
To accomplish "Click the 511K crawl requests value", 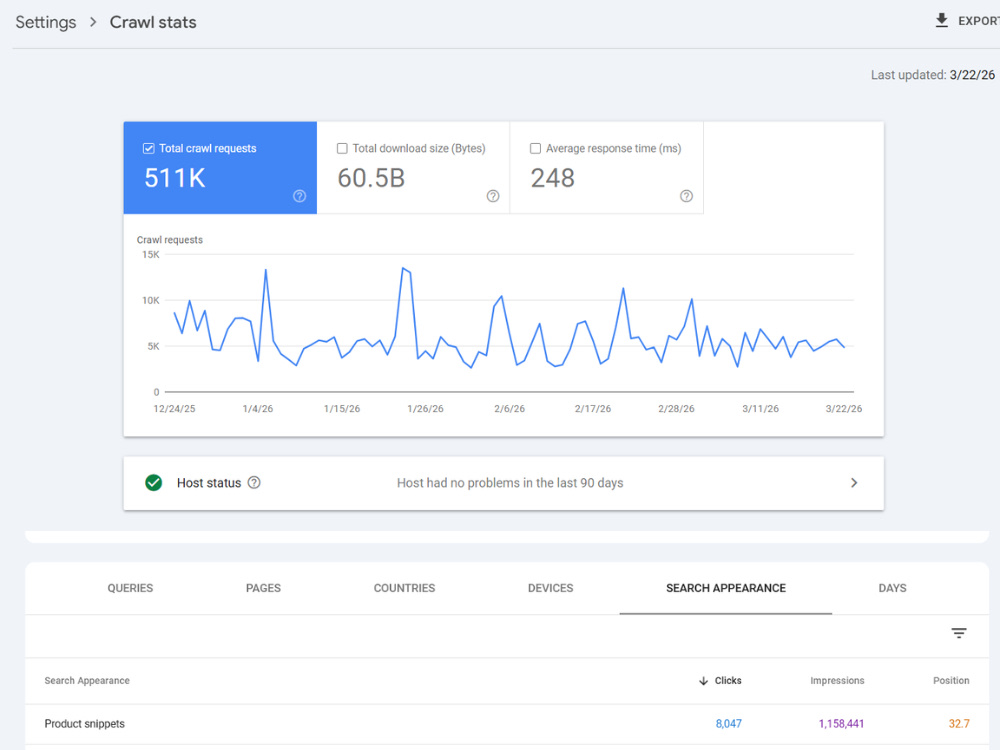I will coord(175,178).
